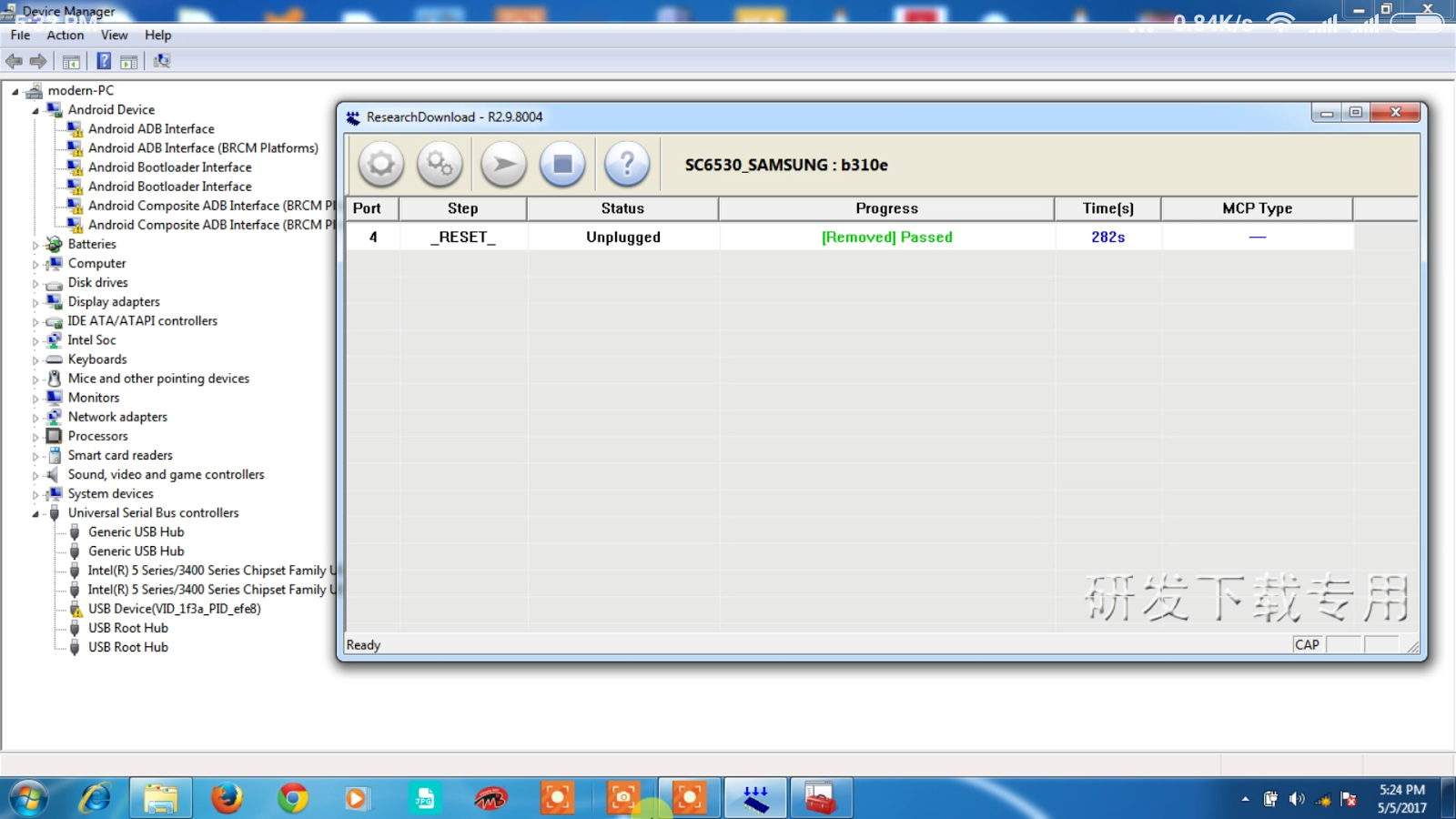This screenshot has width=1456, height=819.
Task: Open the Action menu
Action: coord(66,35)
